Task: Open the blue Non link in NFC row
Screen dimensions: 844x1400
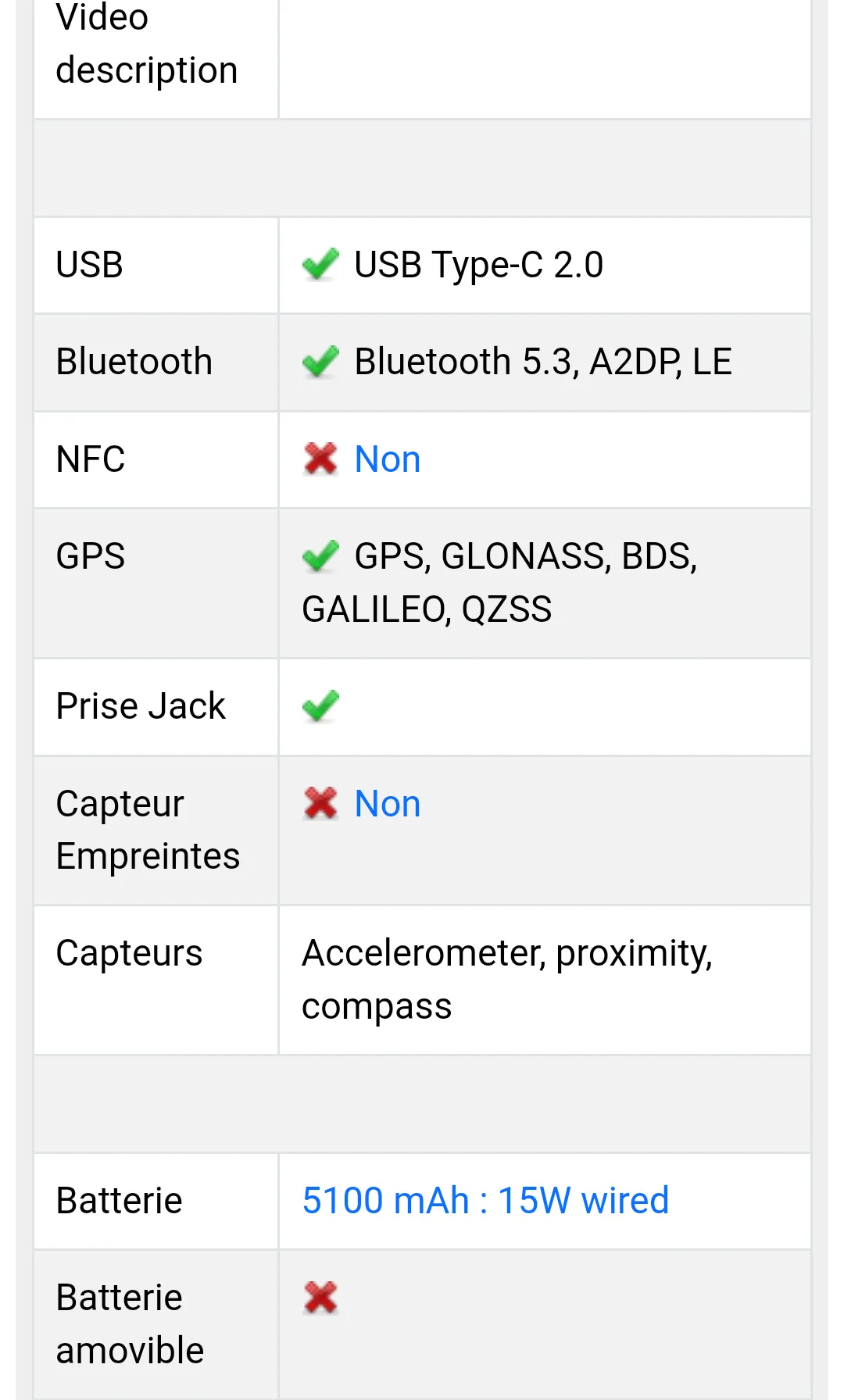Action: click(x=388, y=459)
